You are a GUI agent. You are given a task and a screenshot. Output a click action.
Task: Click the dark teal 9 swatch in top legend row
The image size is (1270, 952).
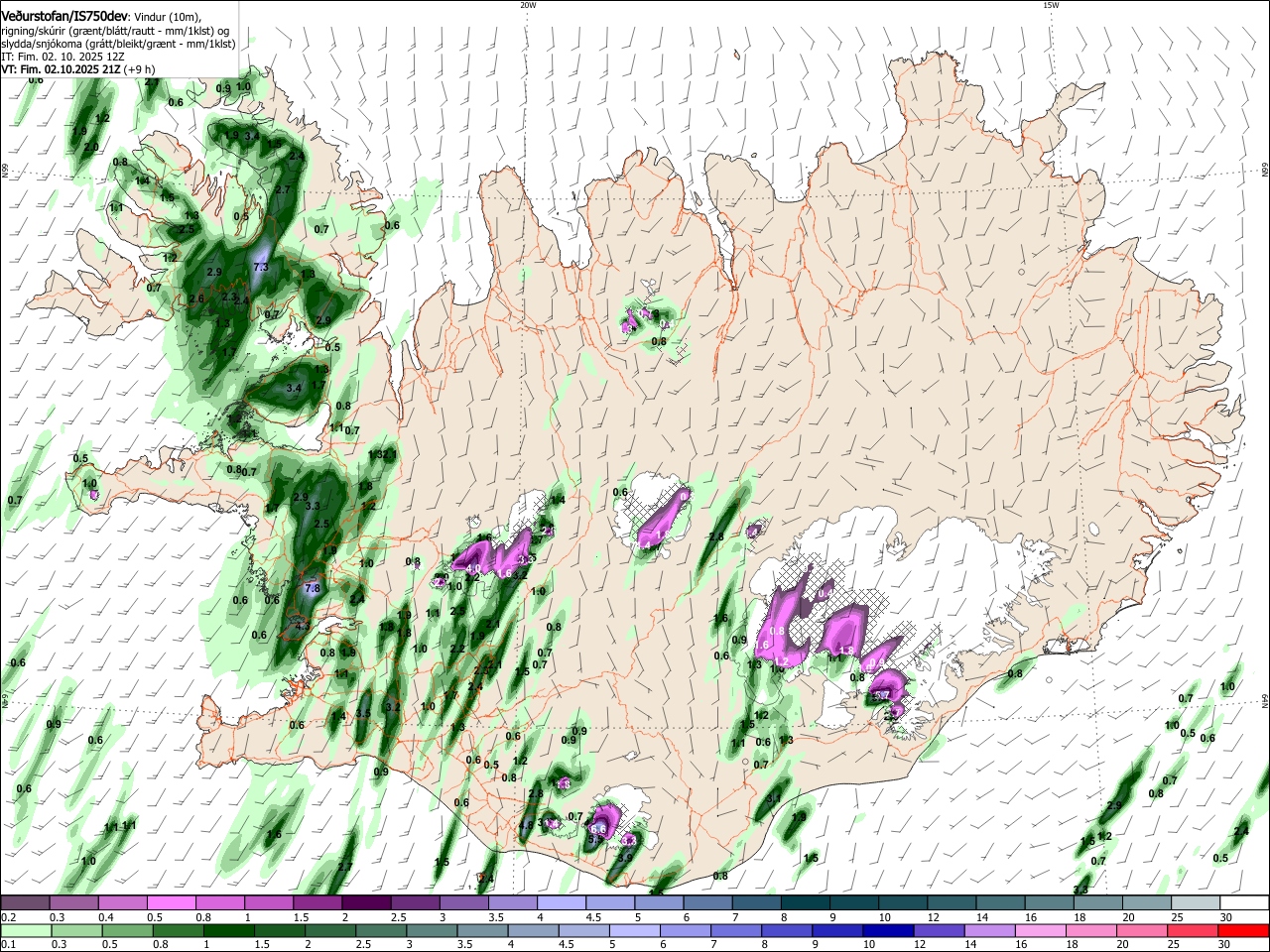(x=853, y=903)
